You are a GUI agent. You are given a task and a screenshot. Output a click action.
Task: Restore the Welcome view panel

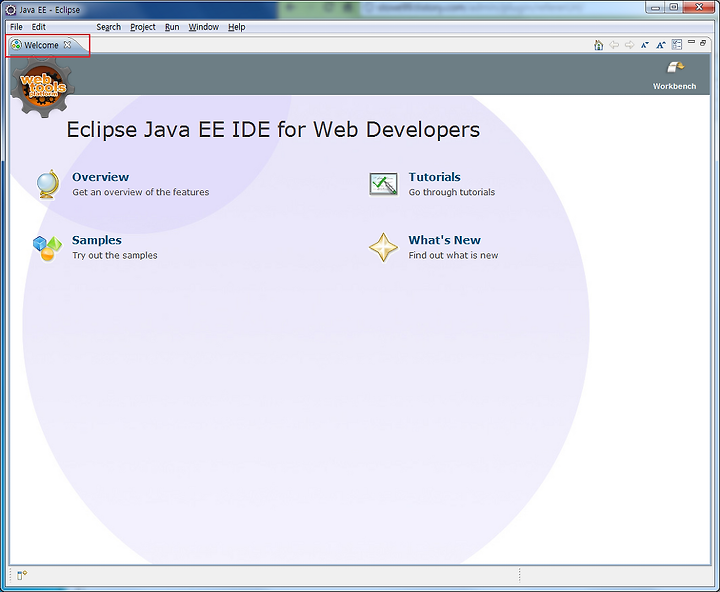point(703,43)
